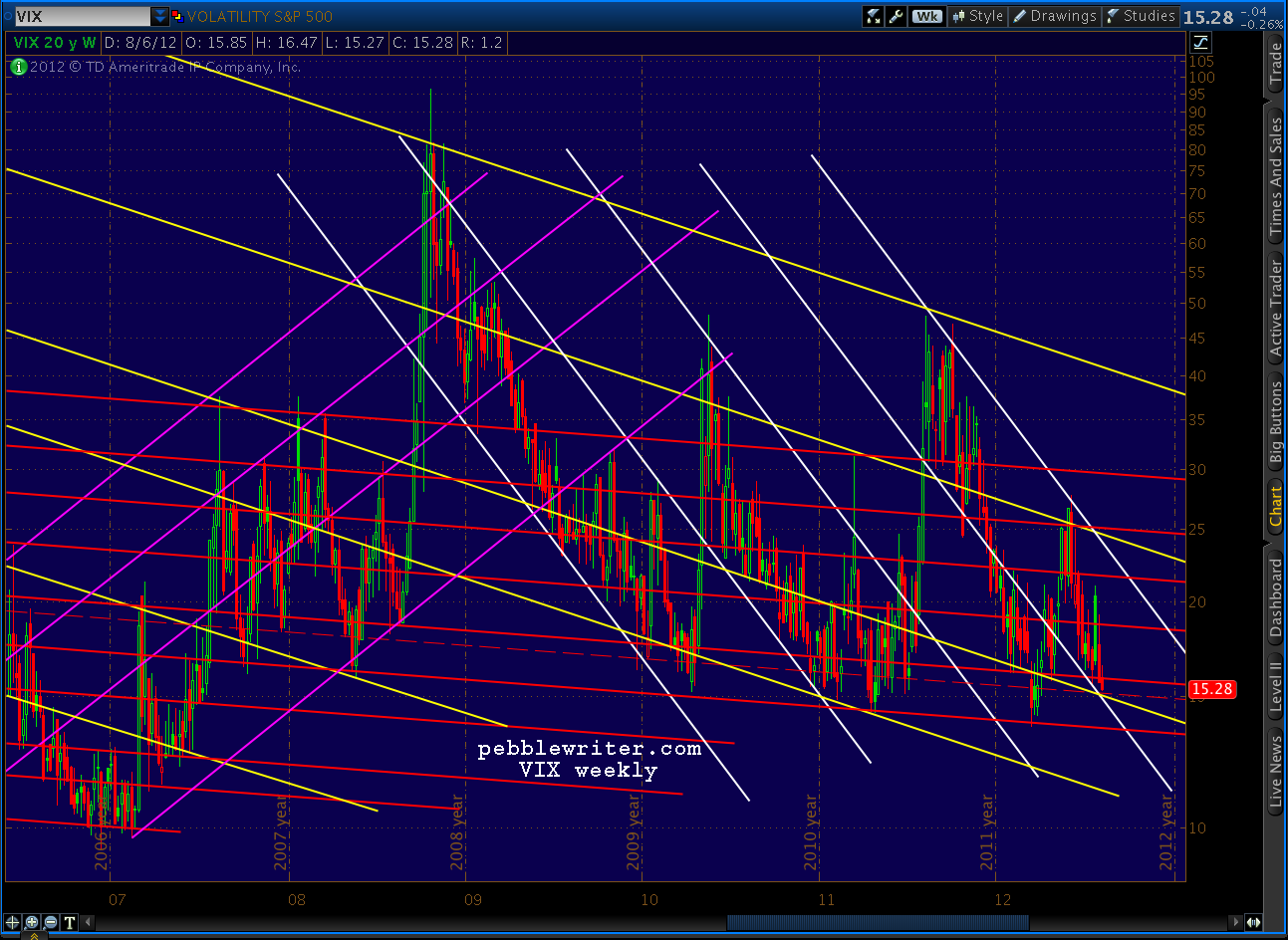Toggle the price axis scale curve icon

tap(1200, 42)
